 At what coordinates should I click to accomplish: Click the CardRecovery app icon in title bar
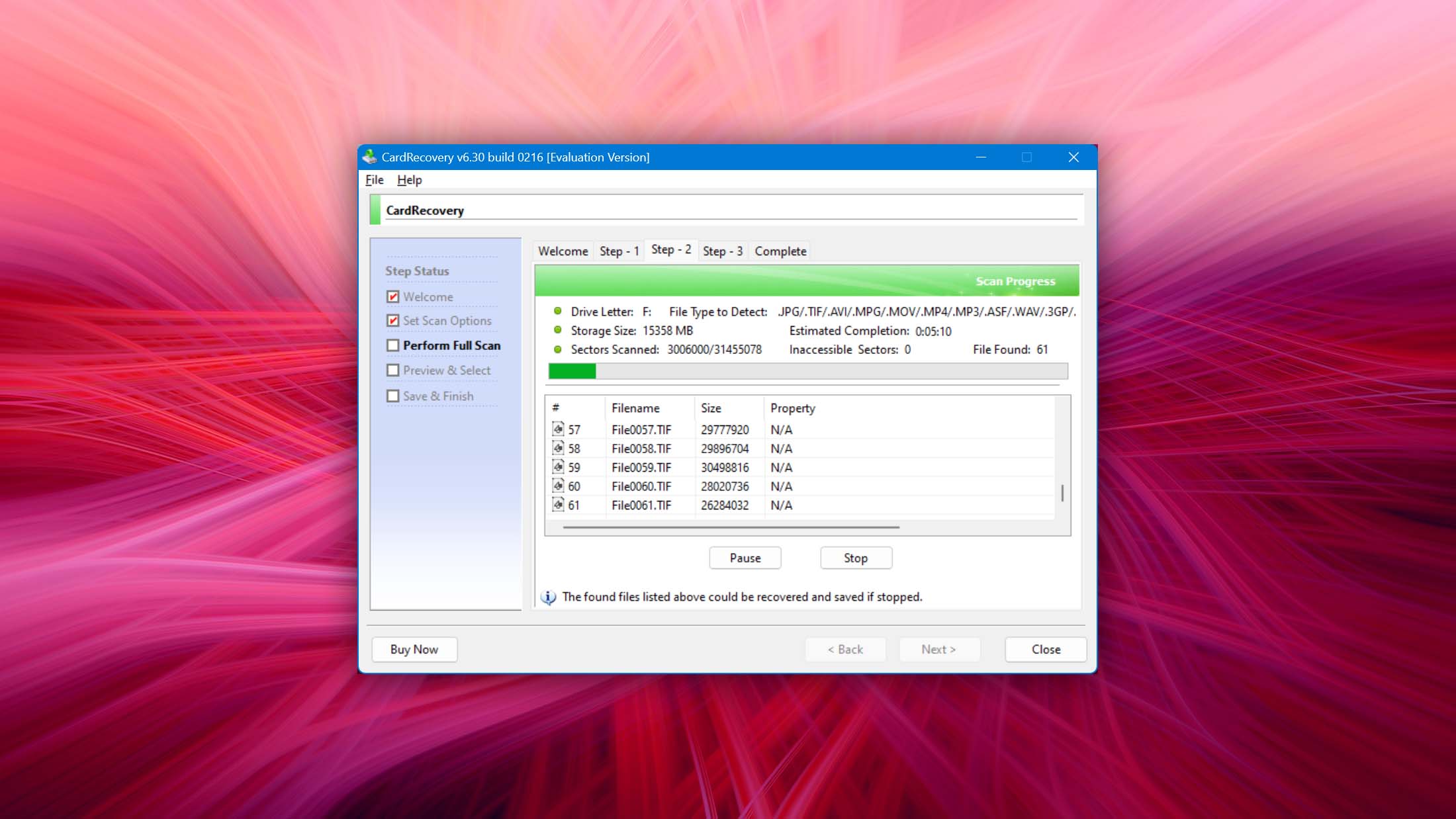(x=369, y=157)
